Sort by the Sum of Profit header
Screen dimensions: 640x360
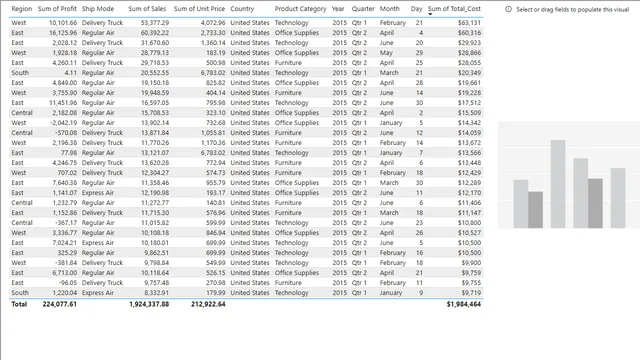pyautogui.click(x=57, y=9)
